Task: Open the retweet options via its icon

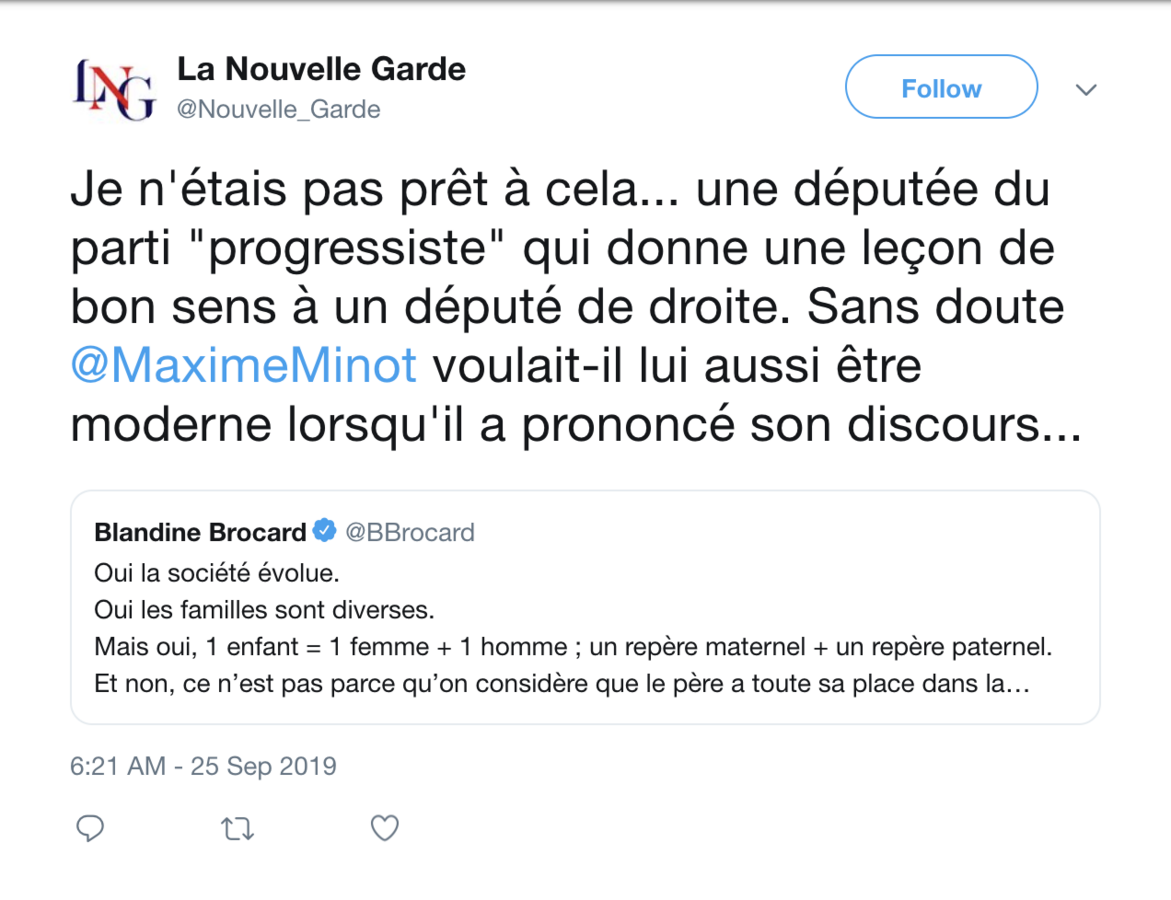Action: coord(237,828)
